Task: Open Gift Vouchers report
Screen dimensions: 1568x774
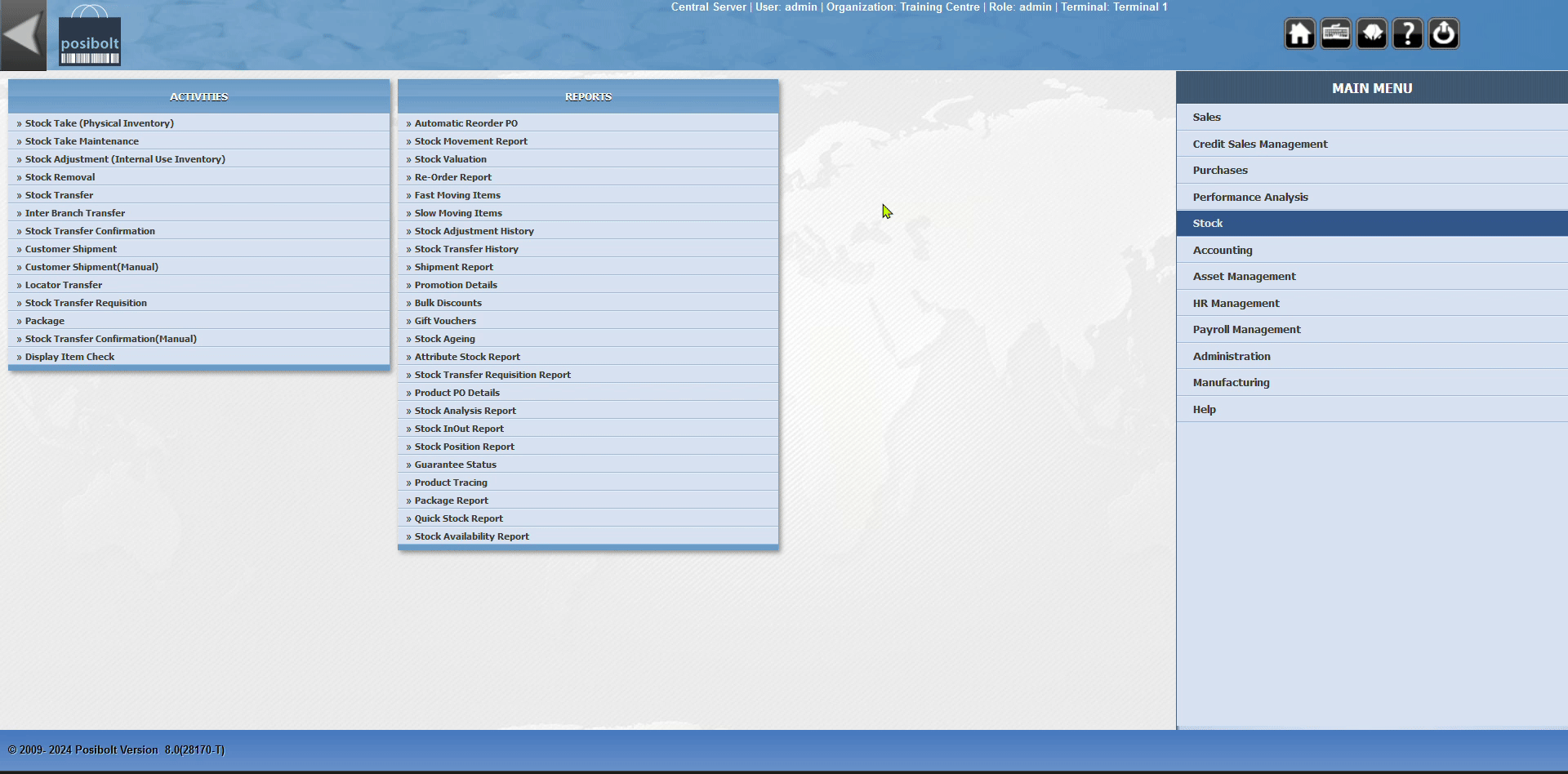Action: pos(588,321)
